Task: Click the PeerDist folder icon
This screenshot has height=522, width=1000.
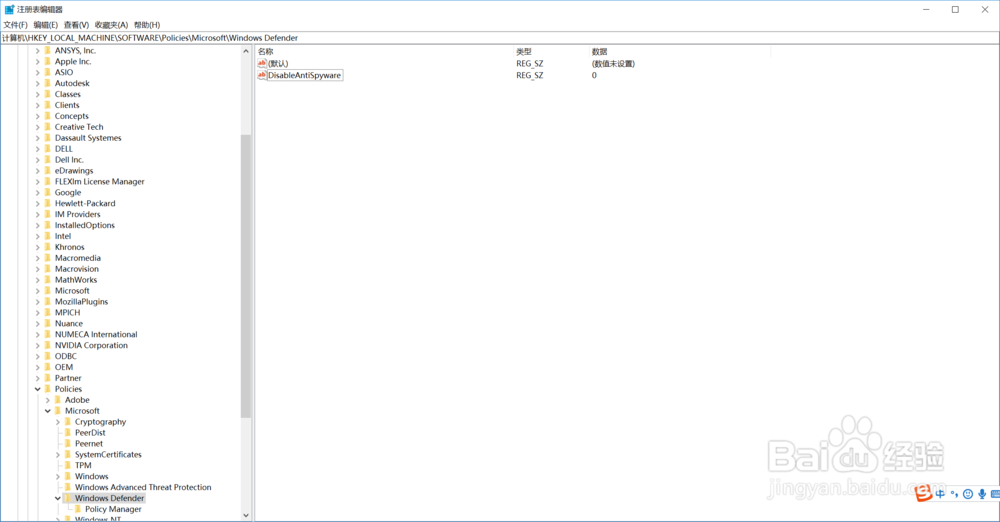Action: point(68,433)
